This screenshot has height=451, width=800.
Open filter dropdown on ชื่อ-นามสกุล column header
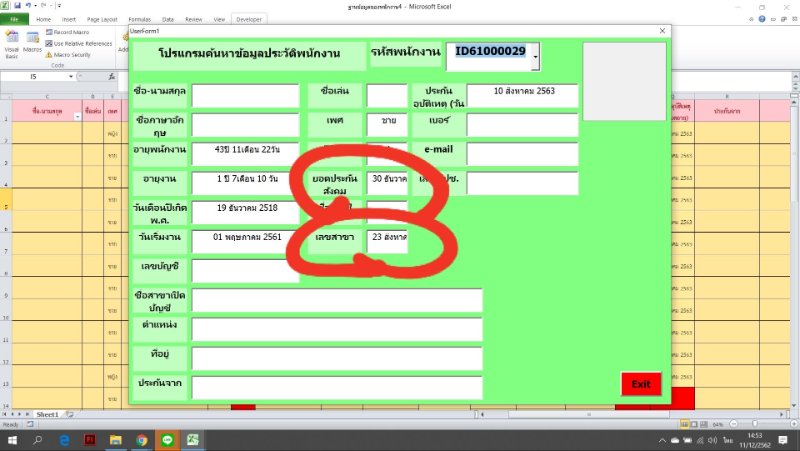pos(78,116)
